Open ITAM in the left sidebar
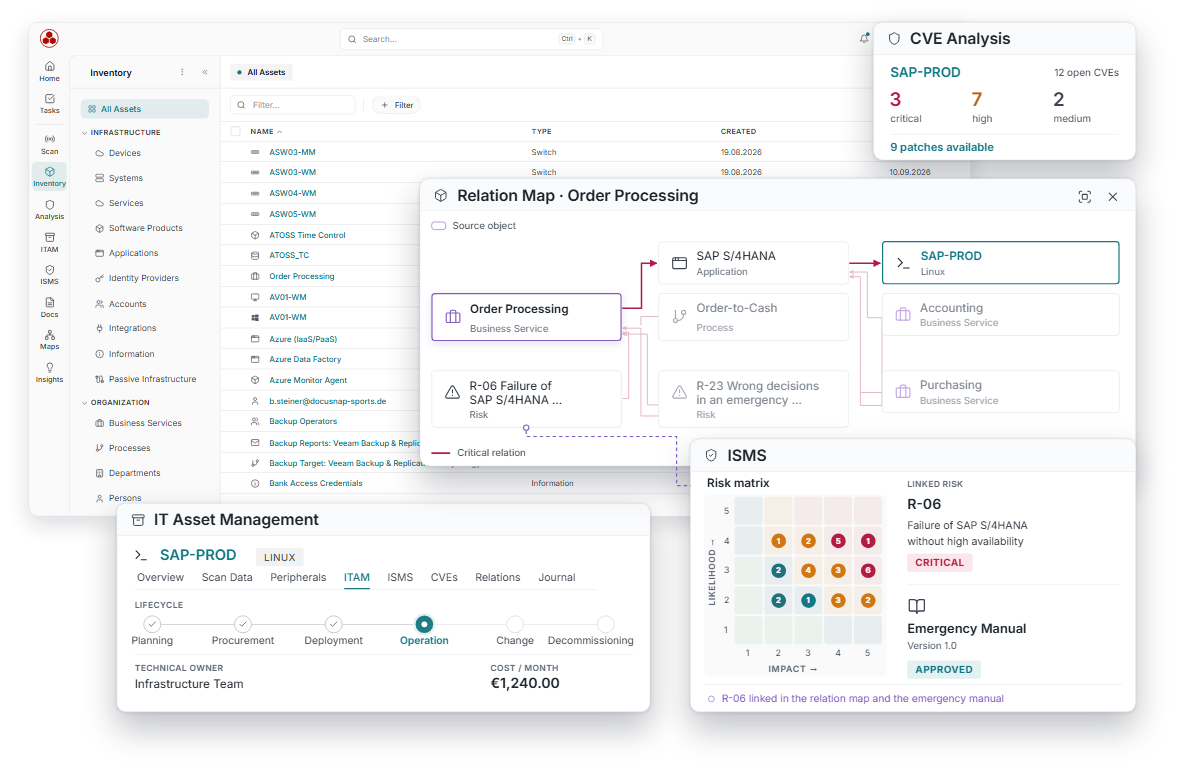 click(50, 242)
